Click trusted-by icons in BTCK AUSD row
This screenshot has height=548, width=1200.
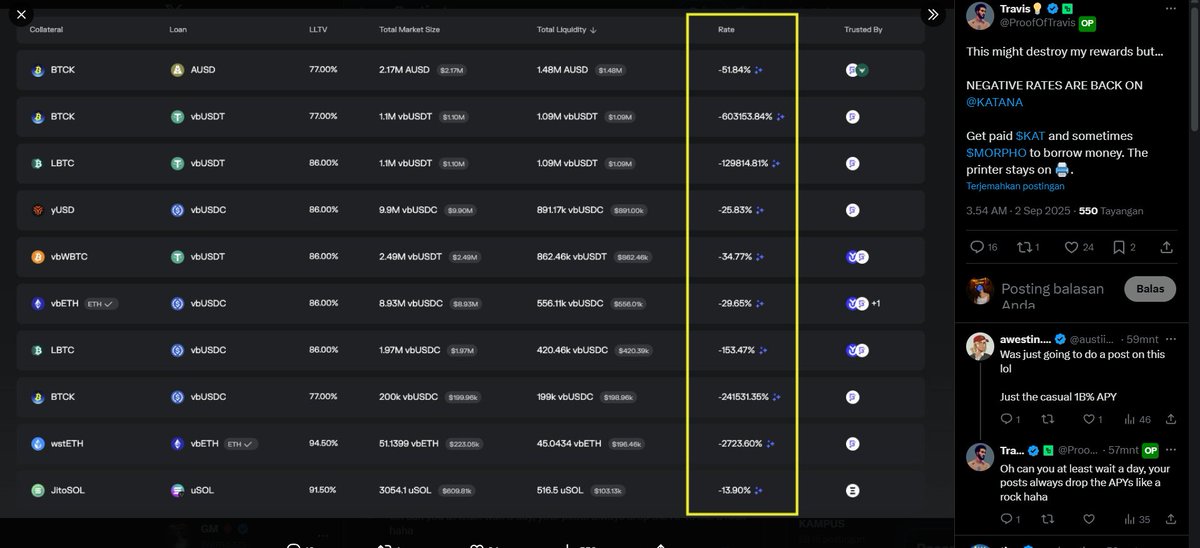(x=856, y=70)
